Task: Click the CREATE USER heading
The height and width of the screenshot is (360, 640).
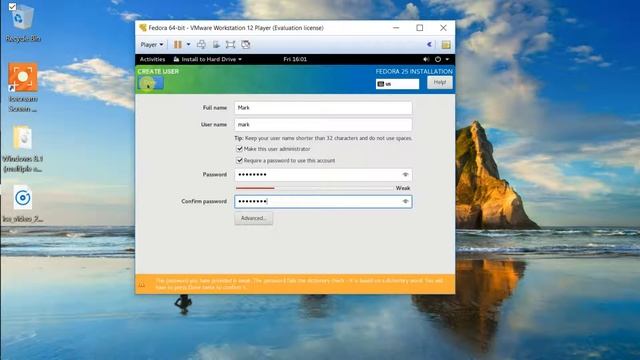Action: [158, 71]
